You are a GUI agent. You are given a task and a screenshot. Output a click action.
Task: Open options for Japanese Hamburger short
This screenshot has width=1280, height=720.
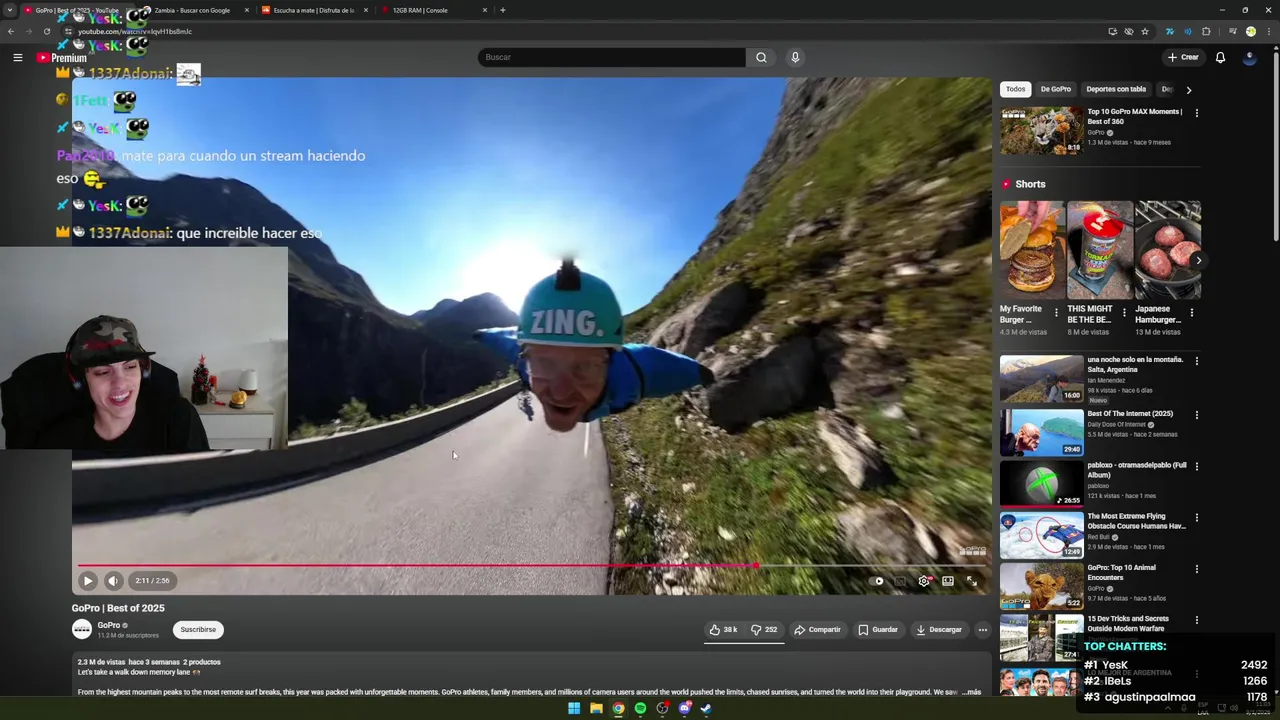coord(1191,312)
